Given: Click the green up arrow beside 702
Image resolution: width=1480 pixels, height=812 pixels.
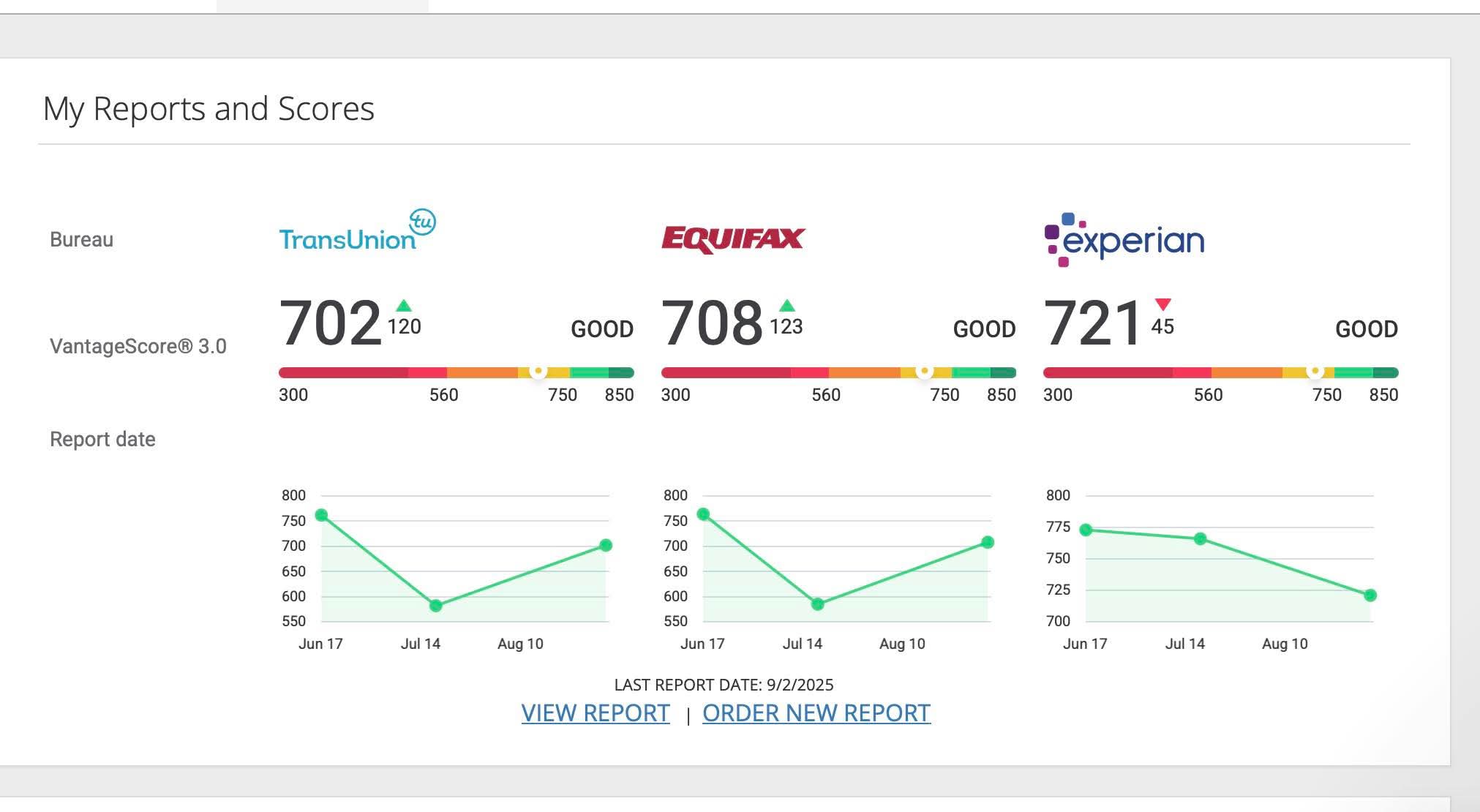Looking at the screenshot, I should coord(403,306).
